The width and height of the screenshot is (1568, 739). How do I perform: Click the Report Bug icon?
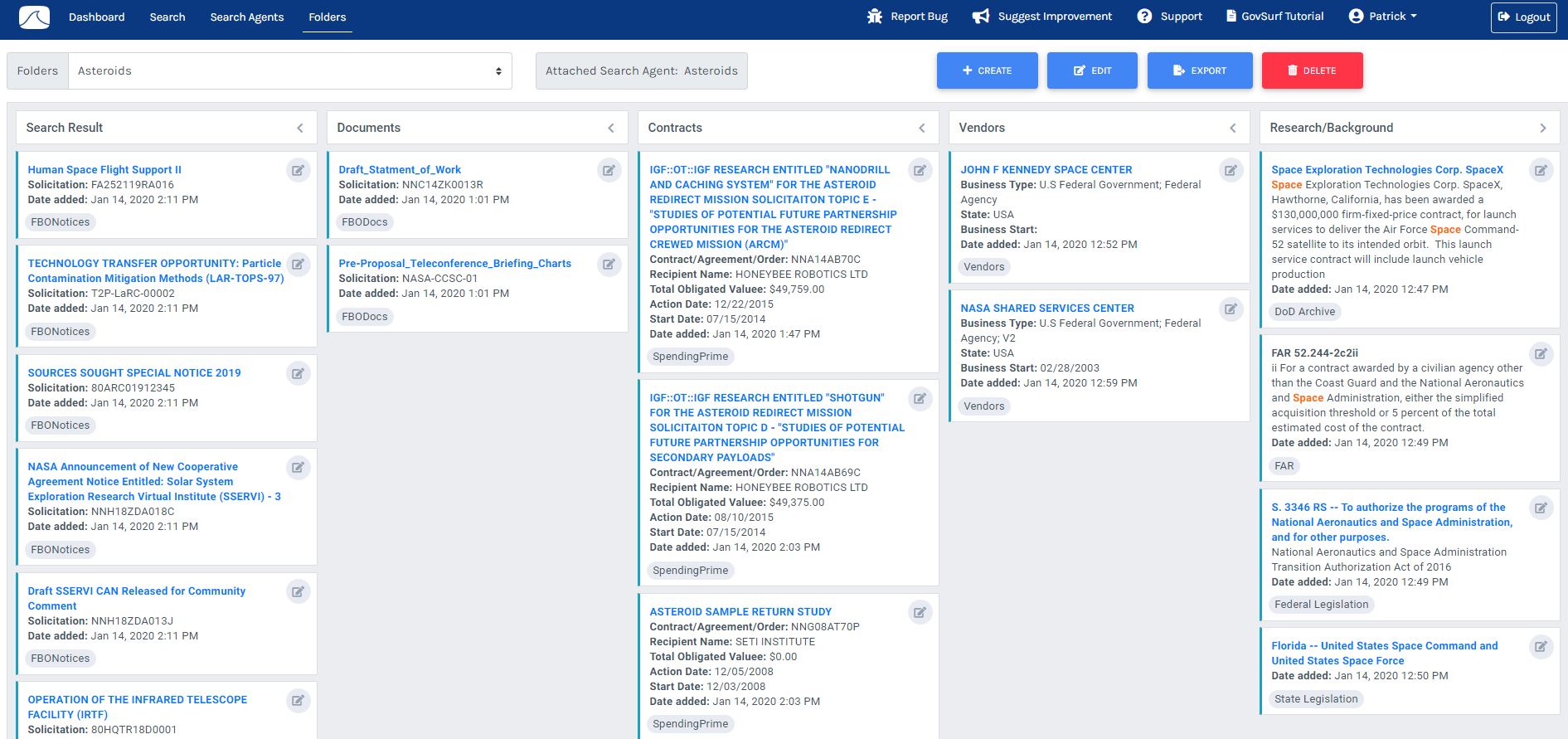(x=875, y=17)
